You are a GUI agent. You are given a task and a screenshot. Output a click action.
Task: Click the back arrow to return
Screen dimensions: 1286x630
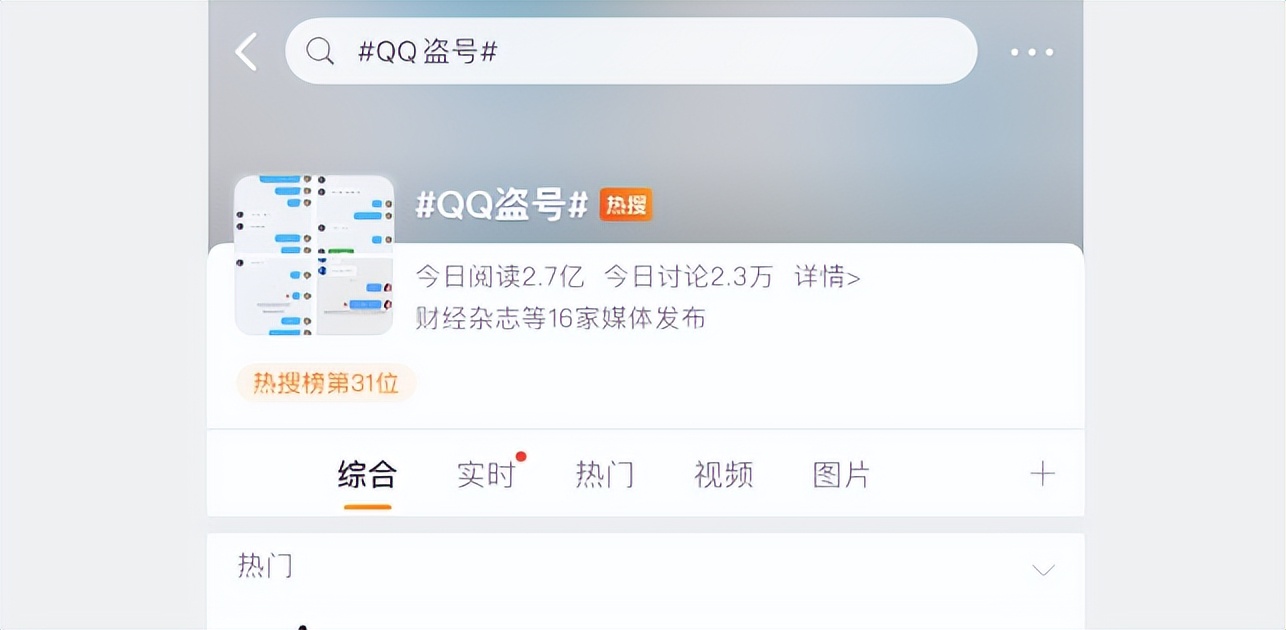pyautogui.click(x=247, y=52)
